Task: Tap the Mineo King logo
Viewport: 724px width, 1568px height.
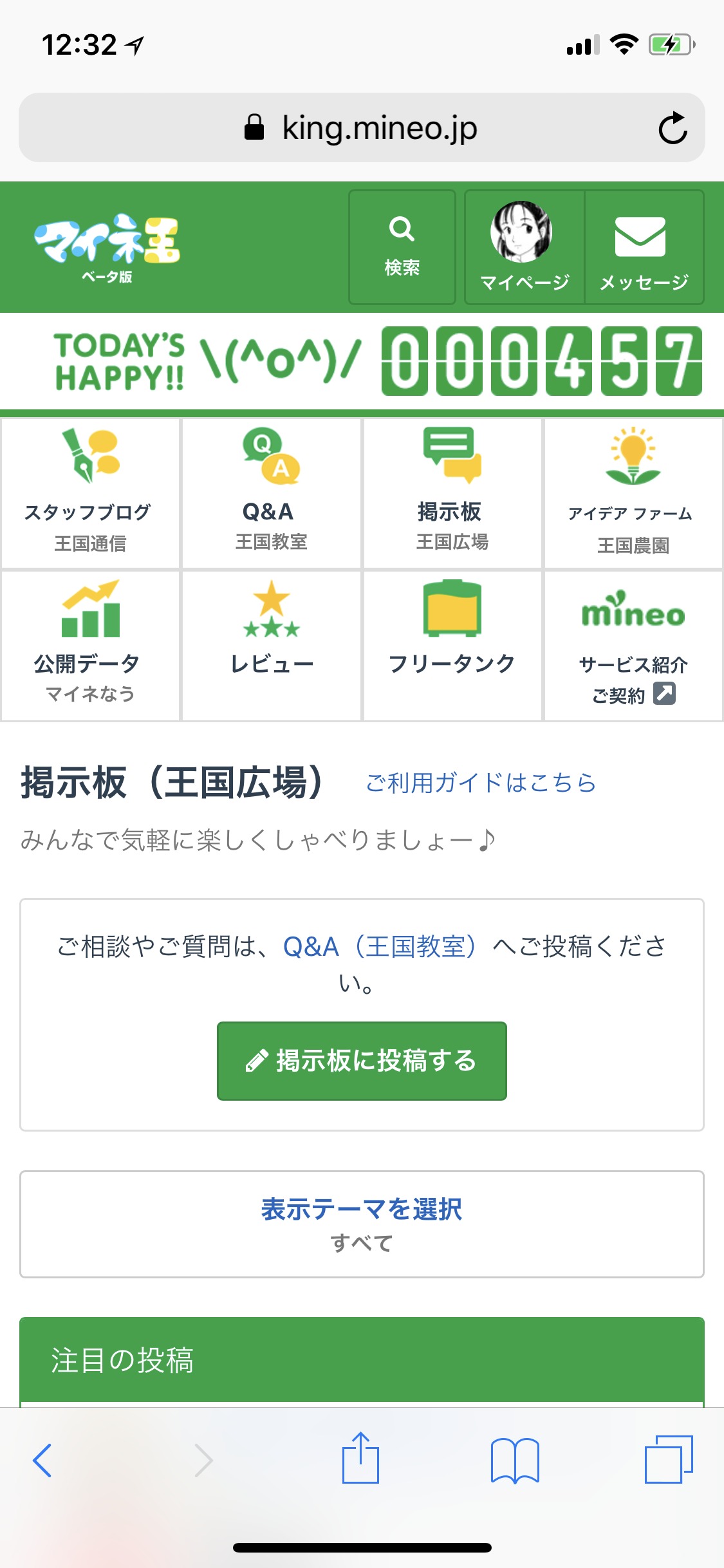Action: click(x=107, y=246)
